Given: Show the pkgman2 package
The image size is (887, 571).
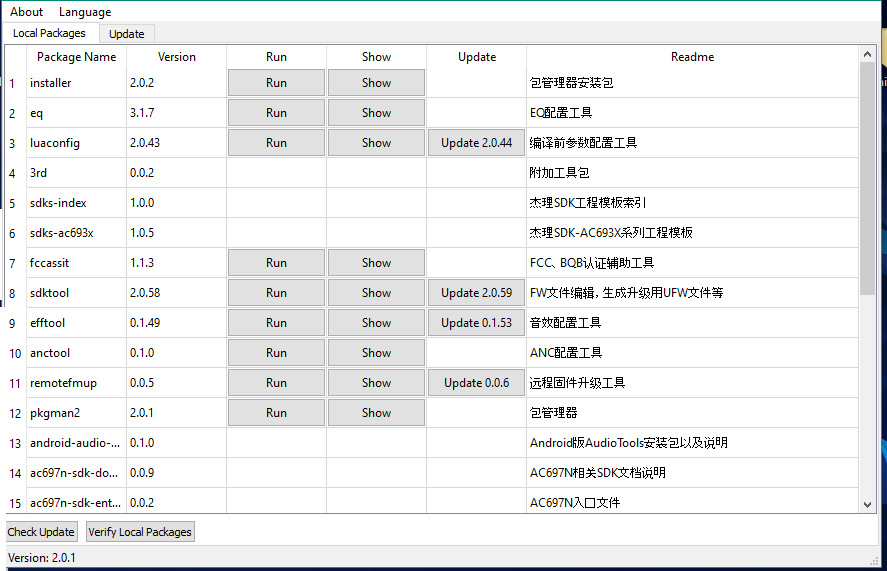Looking at the screenshot, I should click(376, 413).
